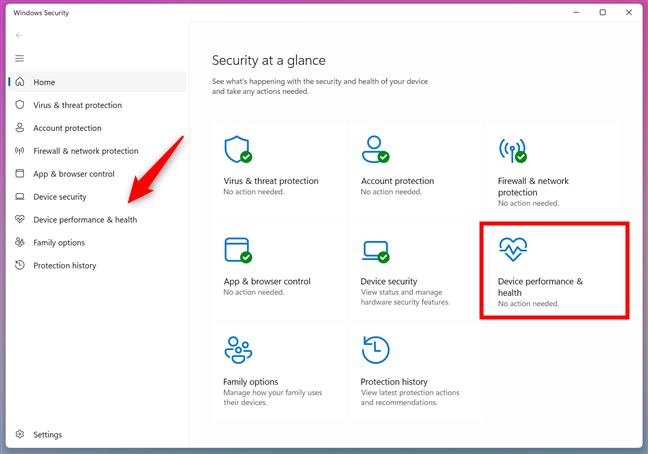Screen dimensions: 648x454
Task: Click the Account protection card title
Action: coord(397,181)
